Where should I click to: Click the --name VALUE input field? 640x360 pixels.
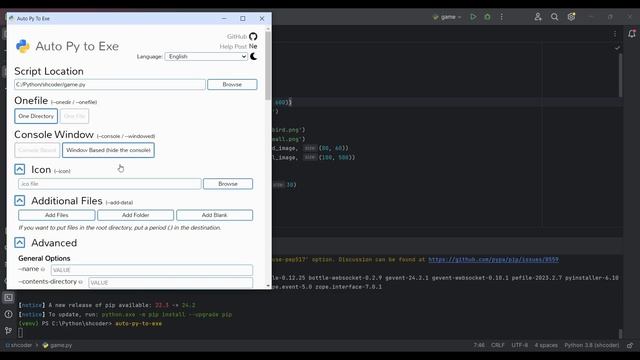coord(151,270)
